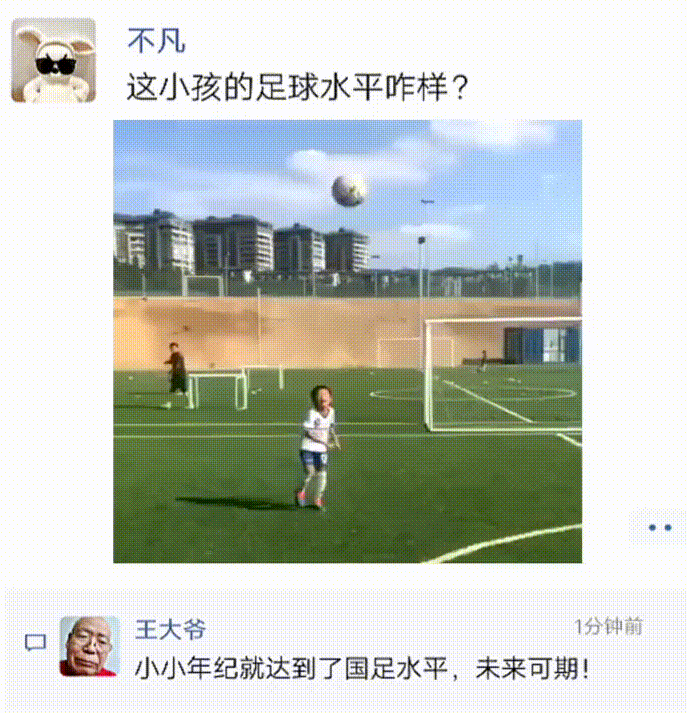Click the child in white jersey
This screenshot has height=713, width=687.
click(x=318, y=447)
